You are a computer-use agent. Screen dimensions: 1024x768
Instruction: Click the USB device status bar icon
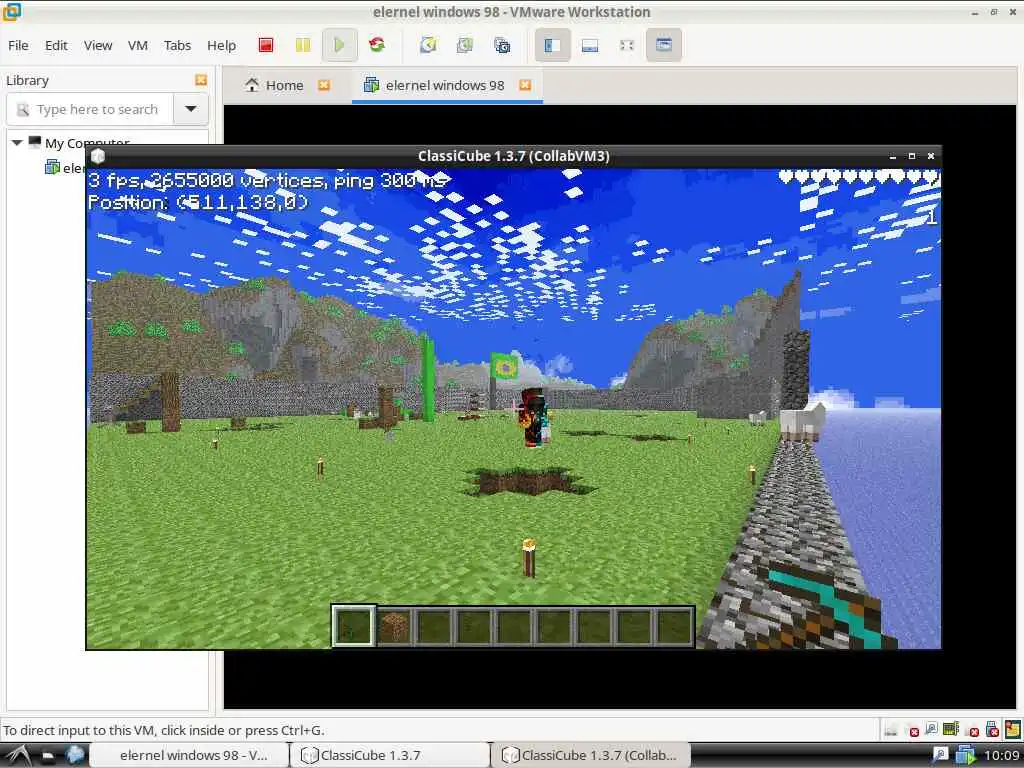pyautogui.click(x=992, y=729)
